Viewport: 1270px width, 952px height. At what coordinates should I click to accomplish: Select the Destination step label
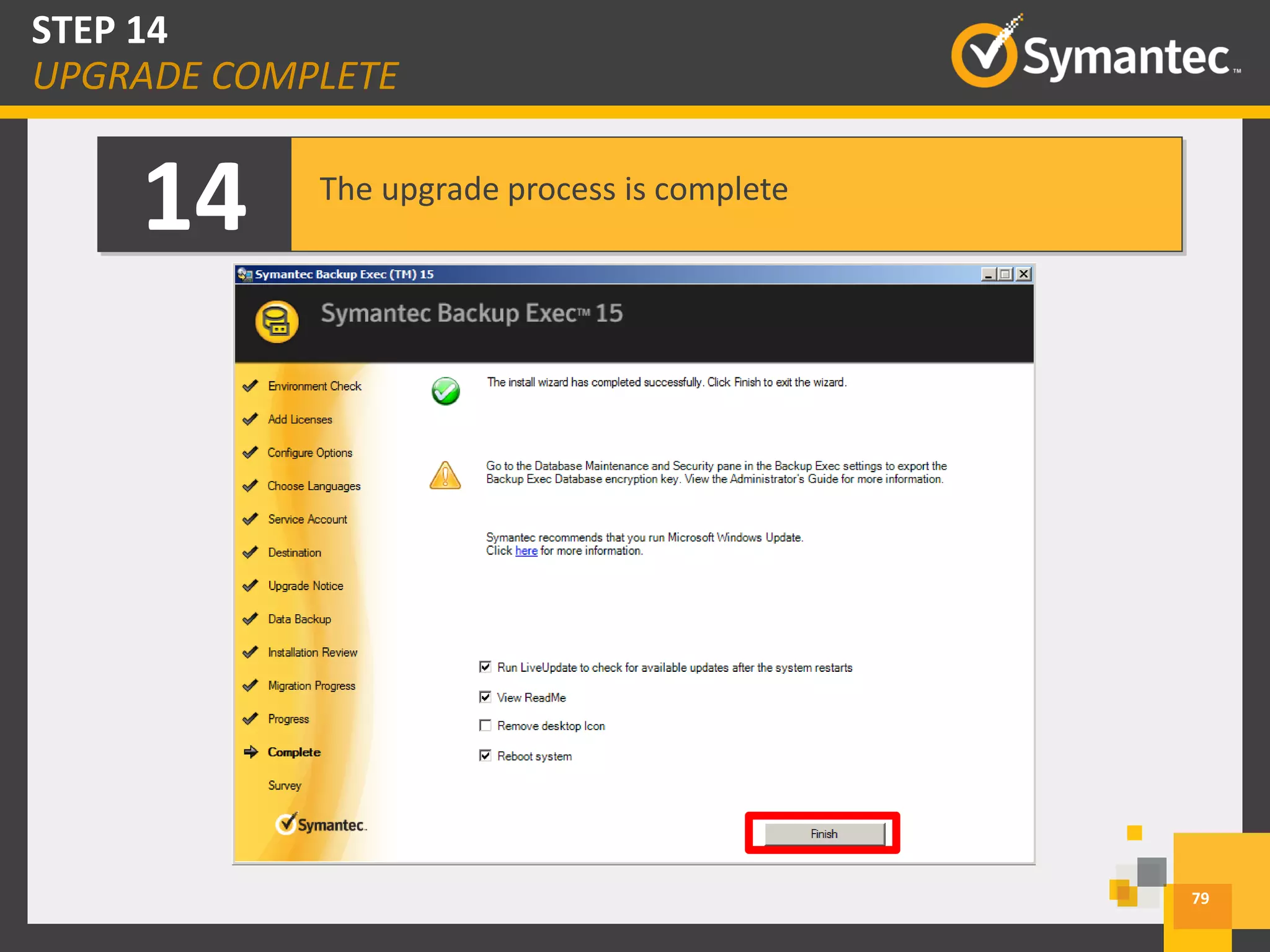pos(295,553)
